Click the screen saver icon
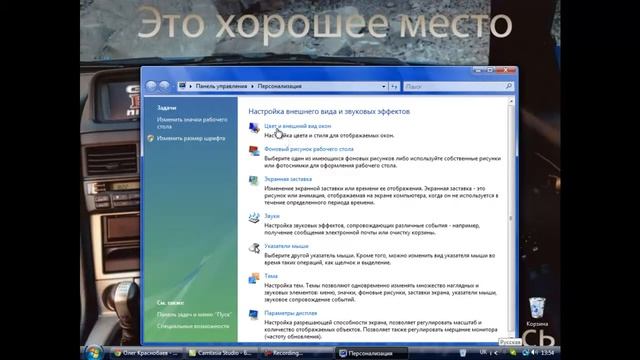Screen dimensions: 640x360 pyautogui.click(x=254, y=181)
